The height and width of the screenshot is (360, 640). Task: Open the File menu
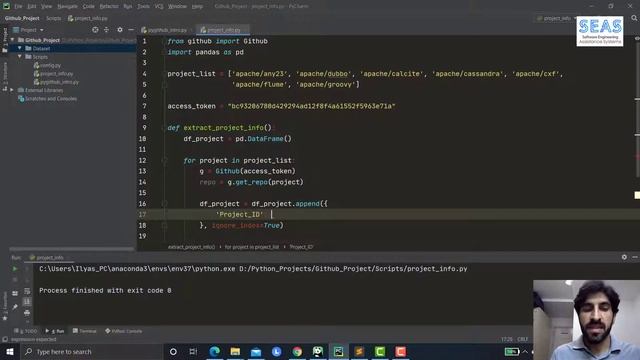click(x=18, y=7)
